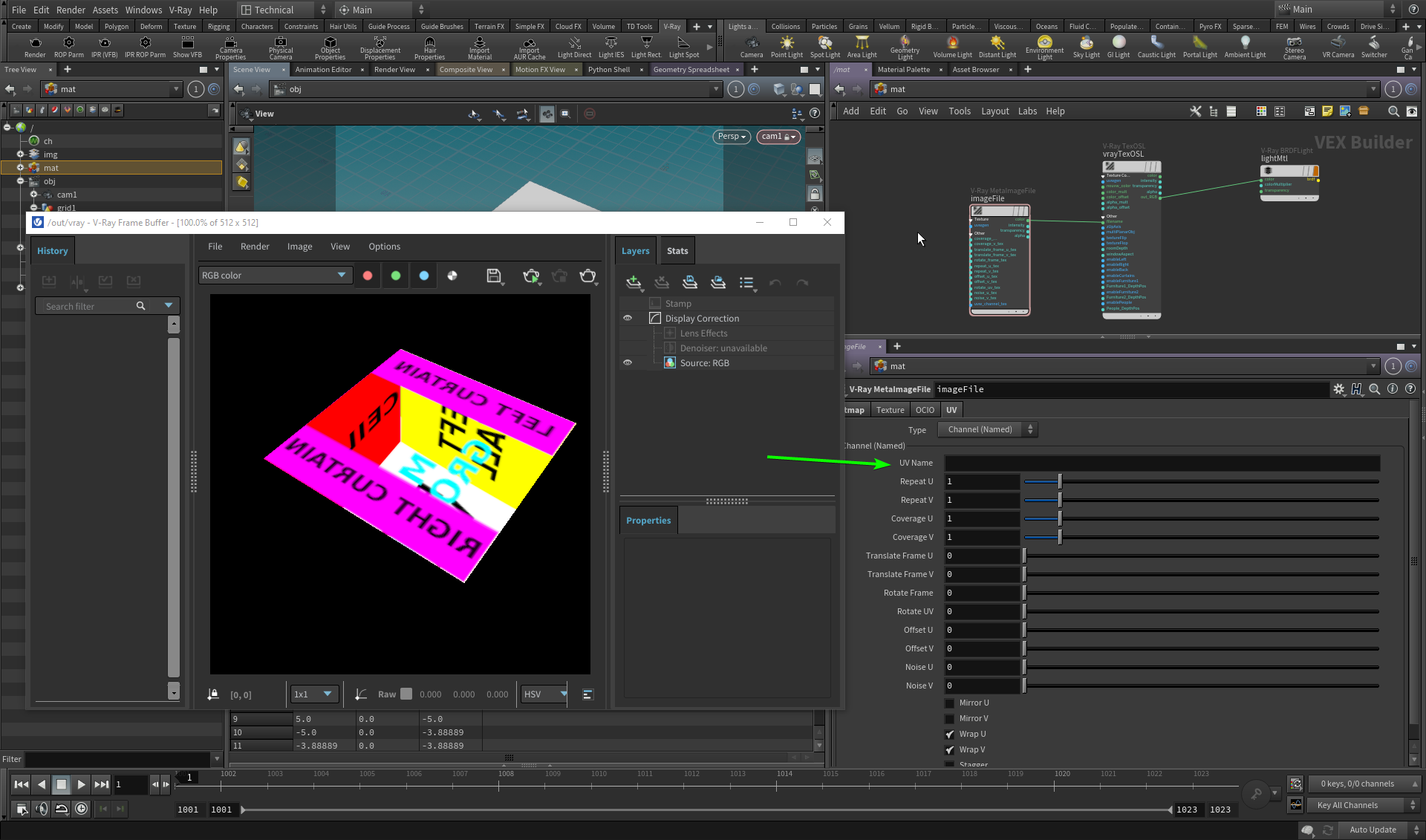The width and height of the screenshot is (1426, 840).
Task: Expand the img node in tree view
Action: tap(21, 154)
